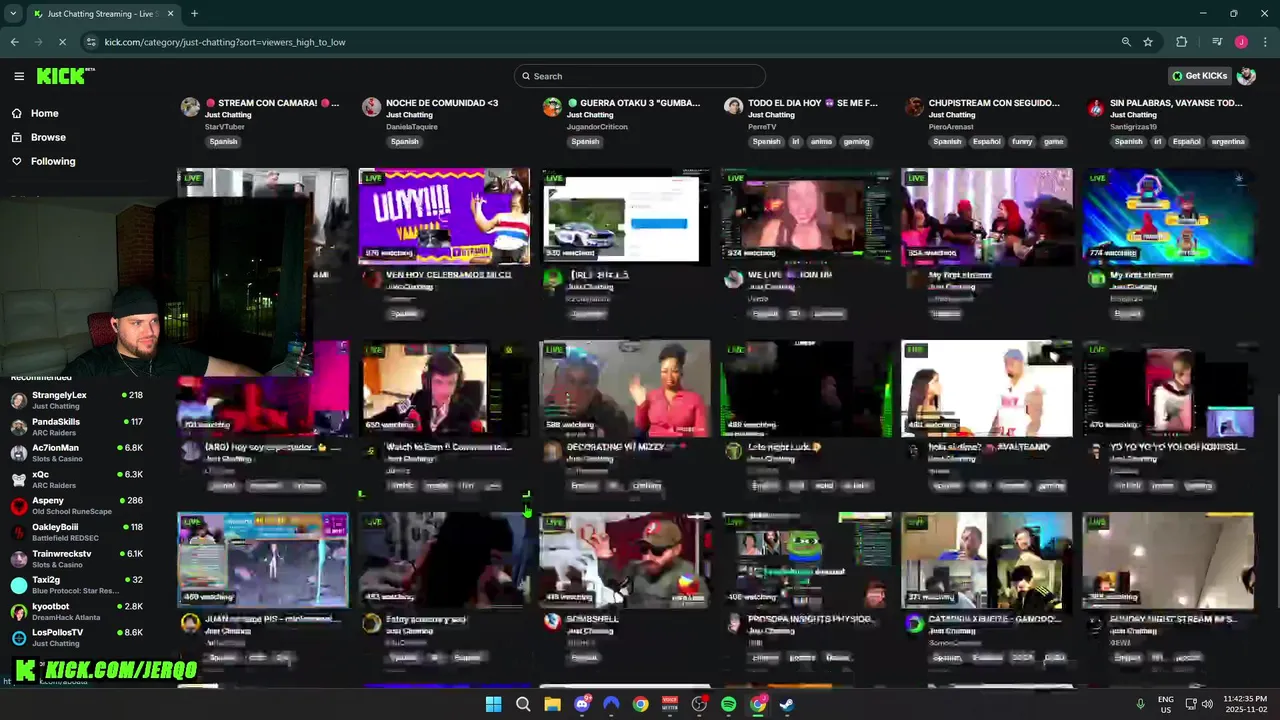Open Spotify from taskbar

pyautogui.click(x=729, y=704)
